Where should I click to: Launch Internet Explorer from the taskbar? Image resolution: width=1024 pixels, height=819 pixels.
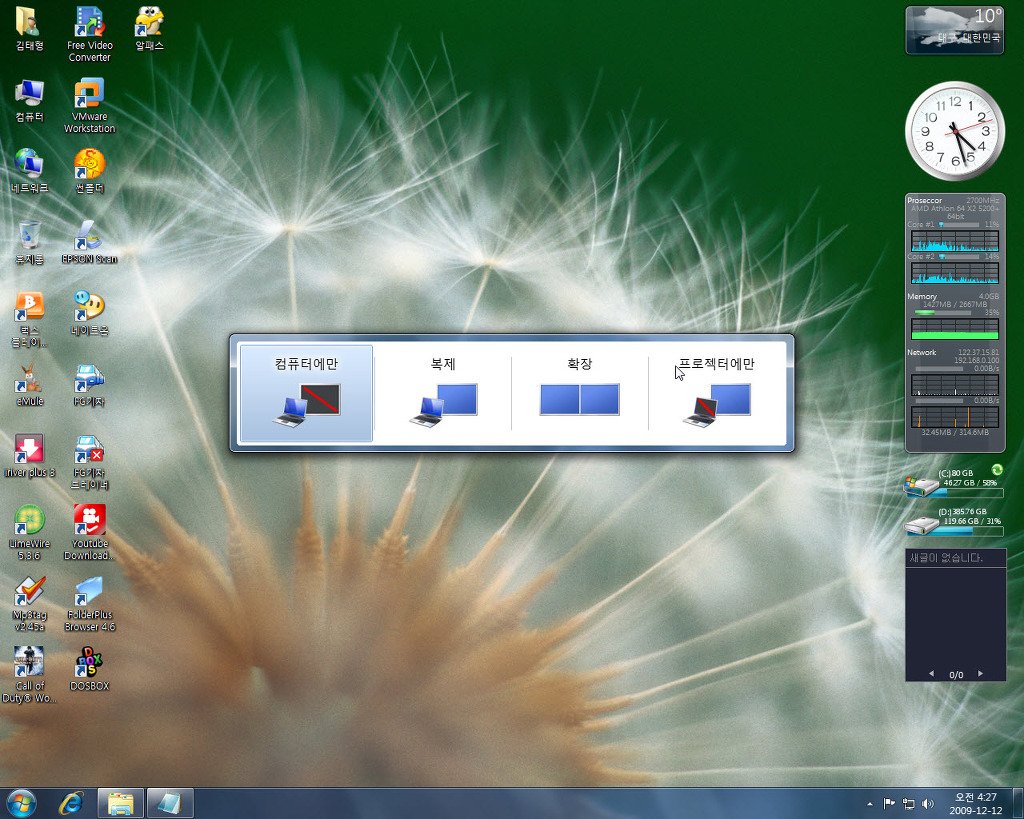click(71, 803)
